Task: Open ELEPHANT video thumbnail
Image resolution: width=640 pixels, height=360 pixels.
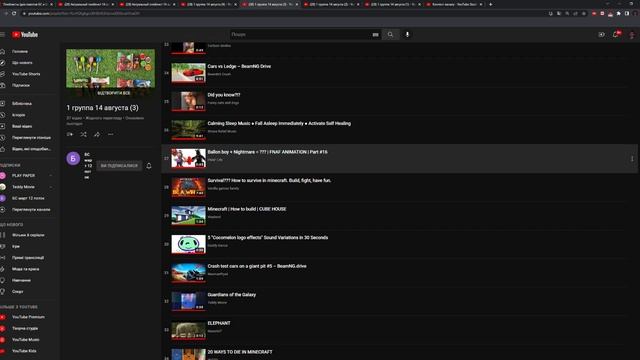Action: pyautogui.click(x=188, y=330)
